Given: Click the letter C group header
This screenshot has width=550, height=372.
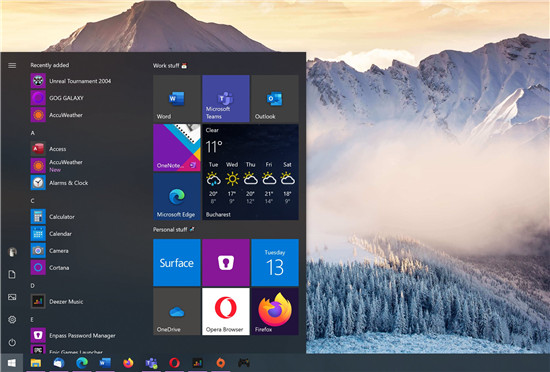Looking at the screenshot, I should click(33, 201).
